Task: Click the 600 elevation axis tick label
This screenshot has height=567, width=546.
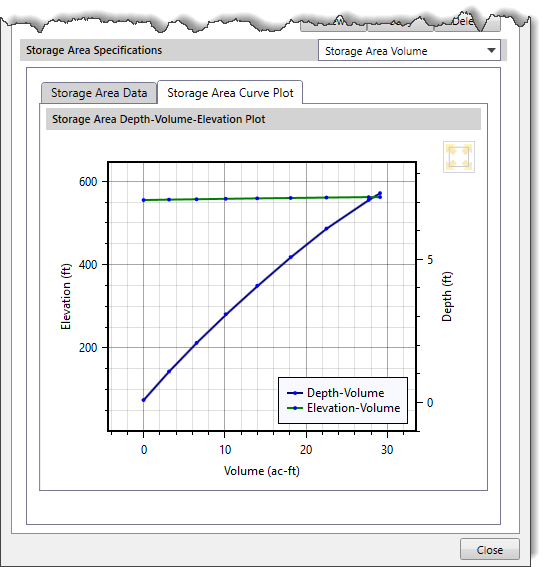Action: 88,182
